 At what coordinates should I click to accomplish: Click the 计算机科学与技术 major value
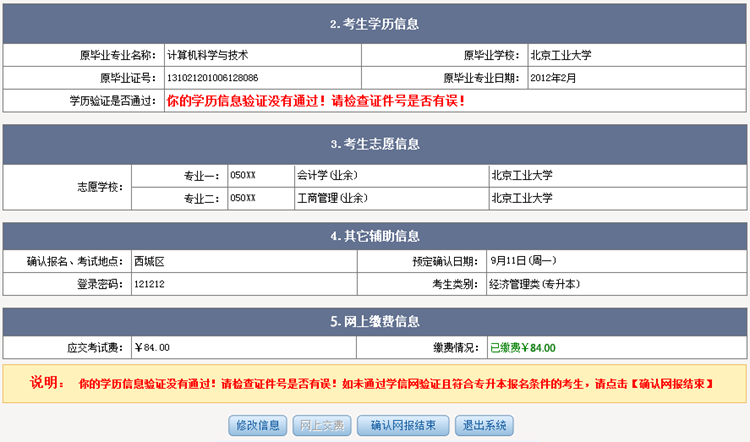pyautogui.click(x=207, y=55)
